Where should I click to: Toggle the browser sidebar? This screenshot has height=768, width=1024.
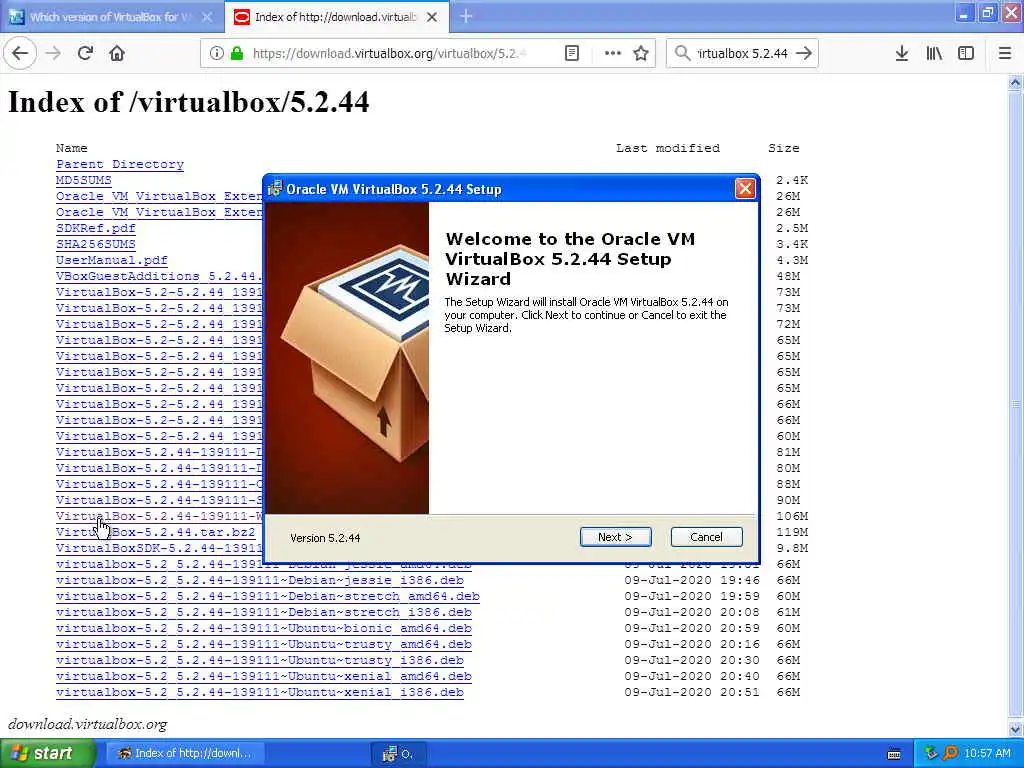click(x=966, y=54)
